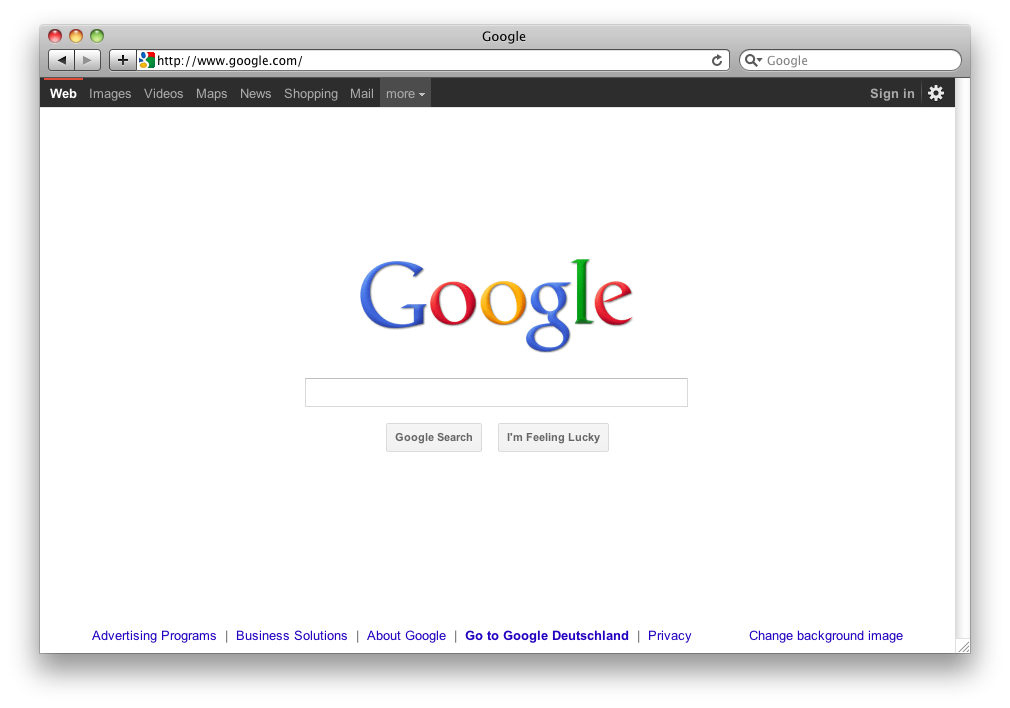Open the Google settings gear icon

click(x=936, y=93)
